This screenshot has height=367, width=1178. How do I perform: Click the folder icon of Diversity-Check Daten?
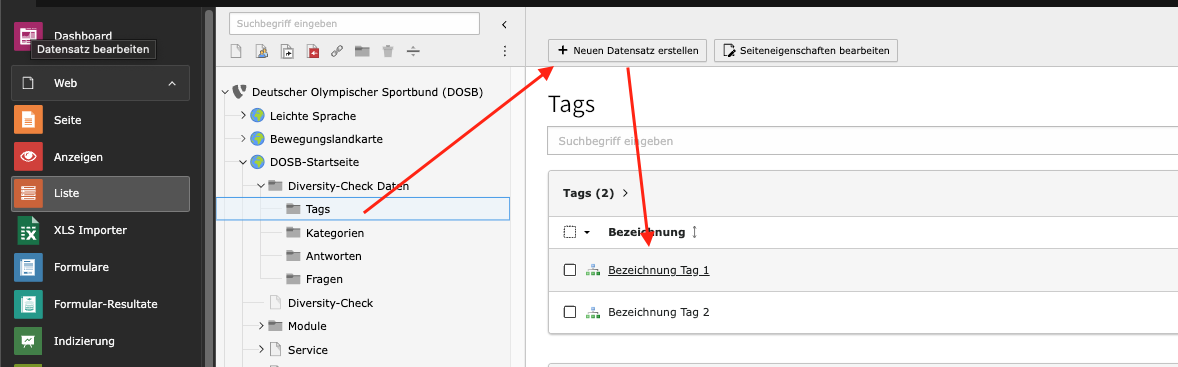pos(276,185)
